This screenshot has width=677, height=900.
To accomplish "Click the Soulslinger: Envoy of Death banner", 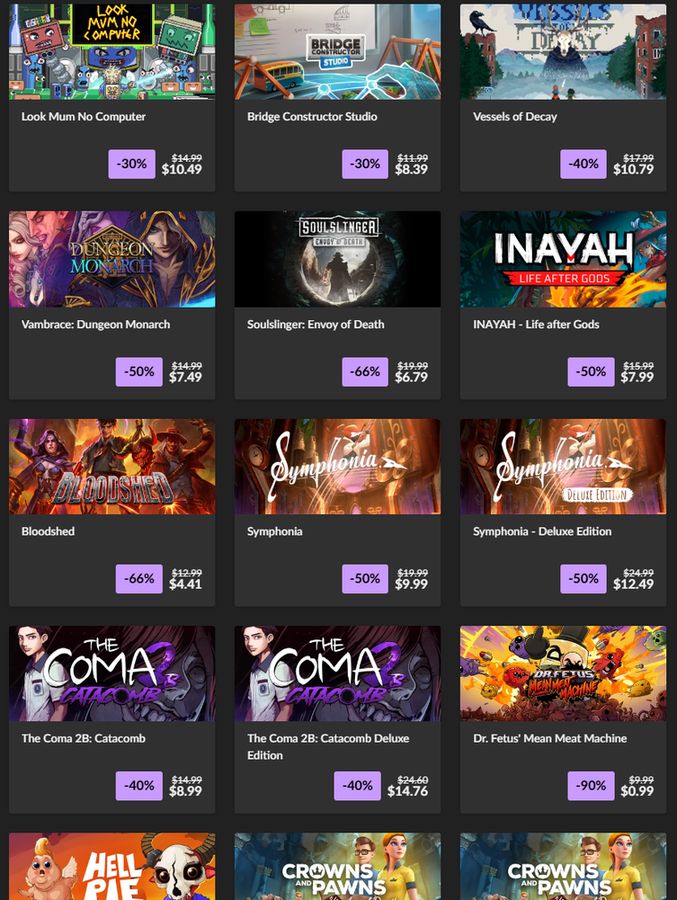I will click(338, 259).
